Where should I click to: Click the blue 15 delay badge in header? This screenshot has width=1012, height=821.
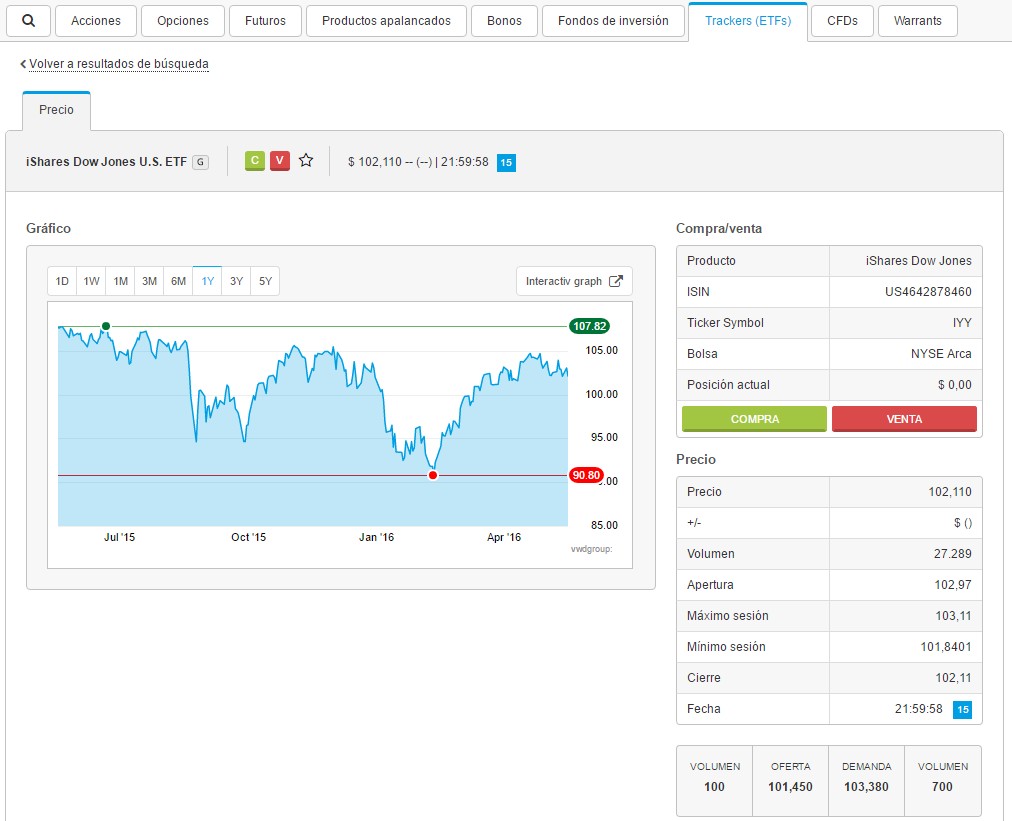tap(506, 163)
